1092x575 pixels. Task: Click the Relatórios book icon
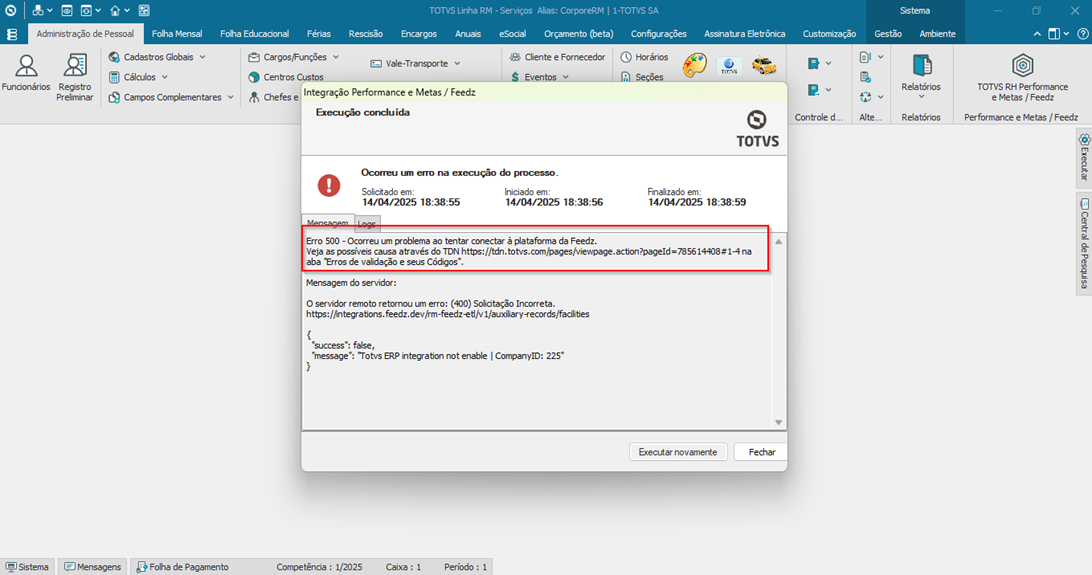pyautogui.click(x=922, y=65)
